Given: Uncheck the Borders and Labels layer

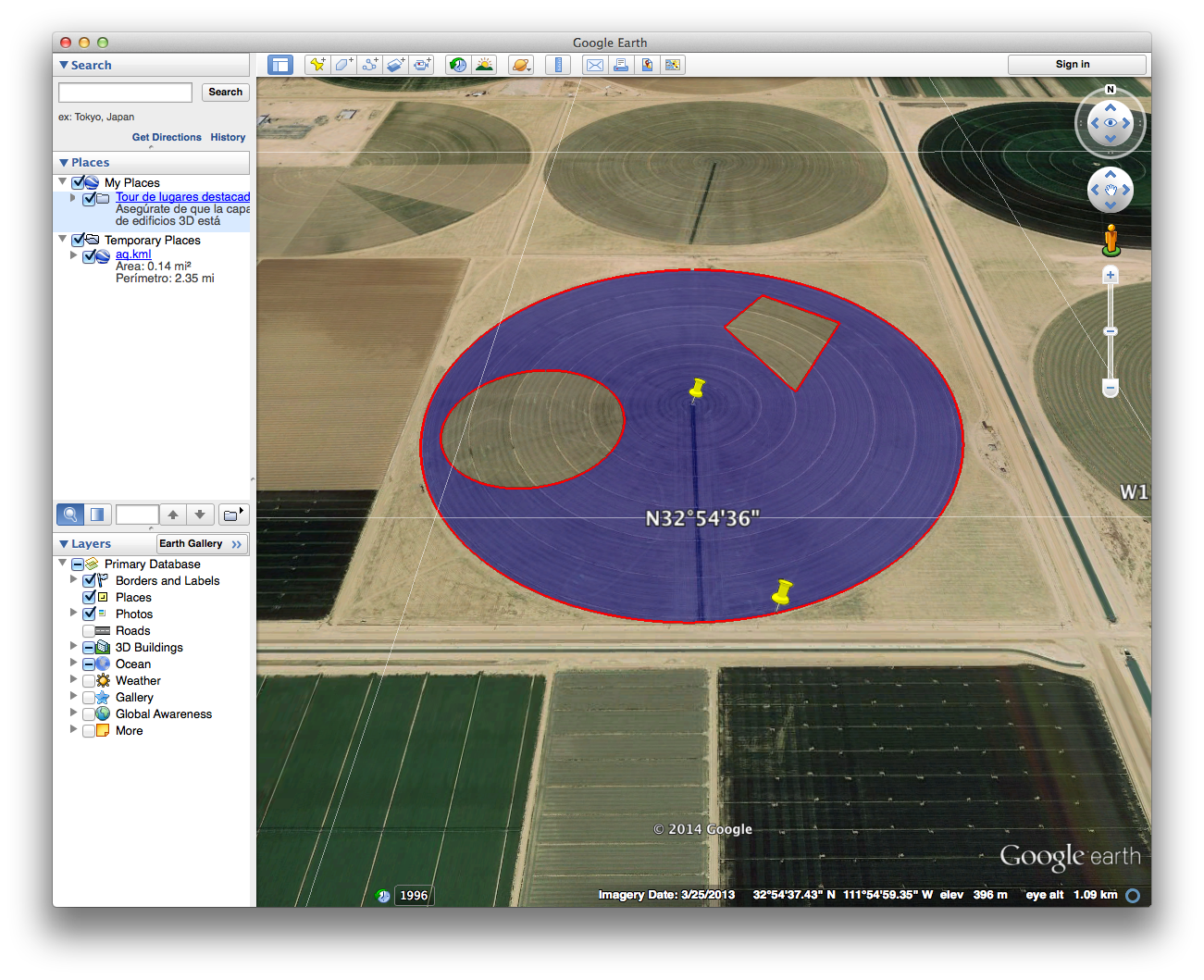Looking at the screenshot, I should [x=89, y=580].
